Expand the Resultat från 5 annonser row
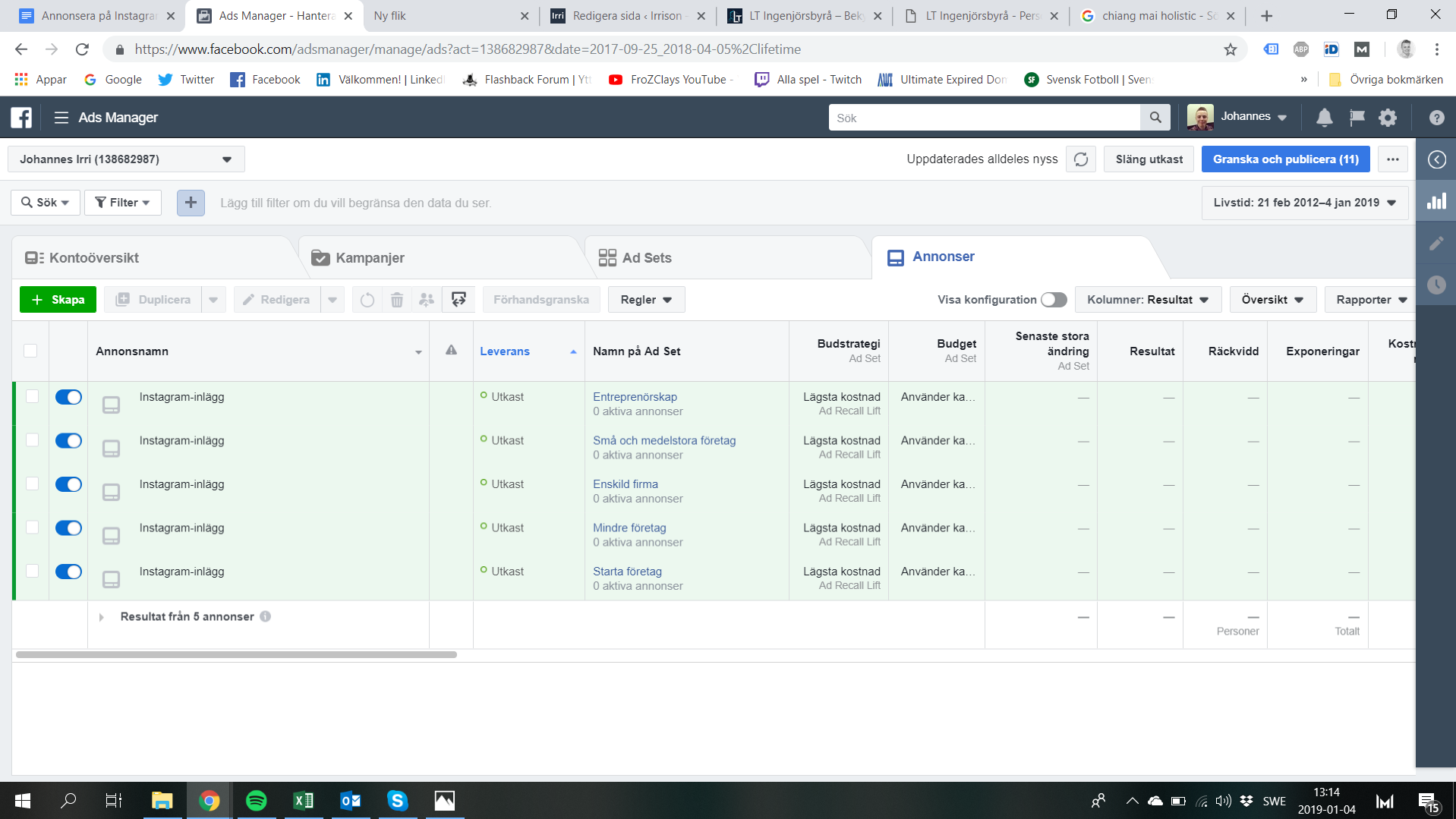The height and width of the screenshot is (819, 1456). [x=102, y=617]
